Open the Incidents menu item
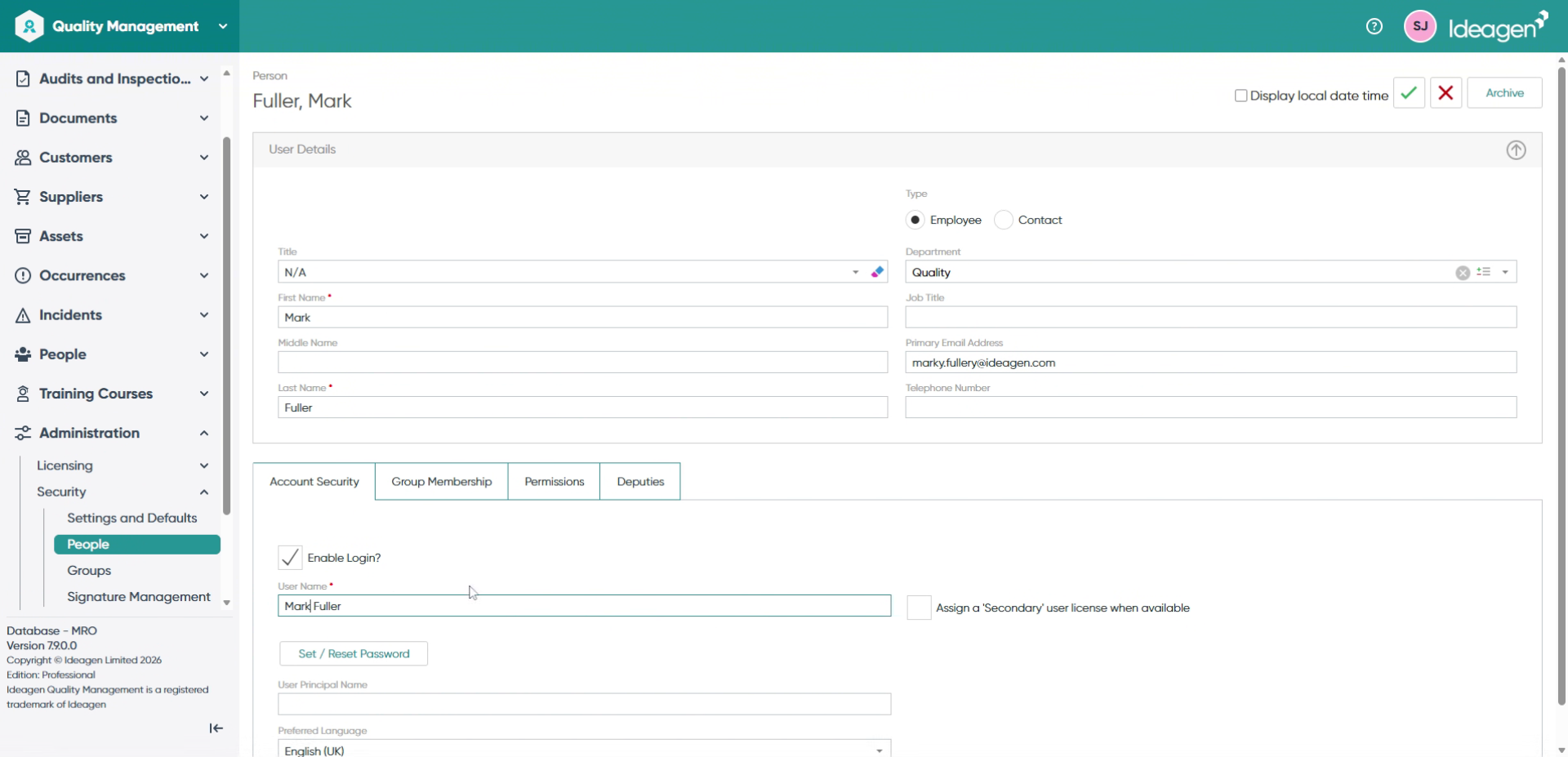1568x757 pixels. click(112, 315)
